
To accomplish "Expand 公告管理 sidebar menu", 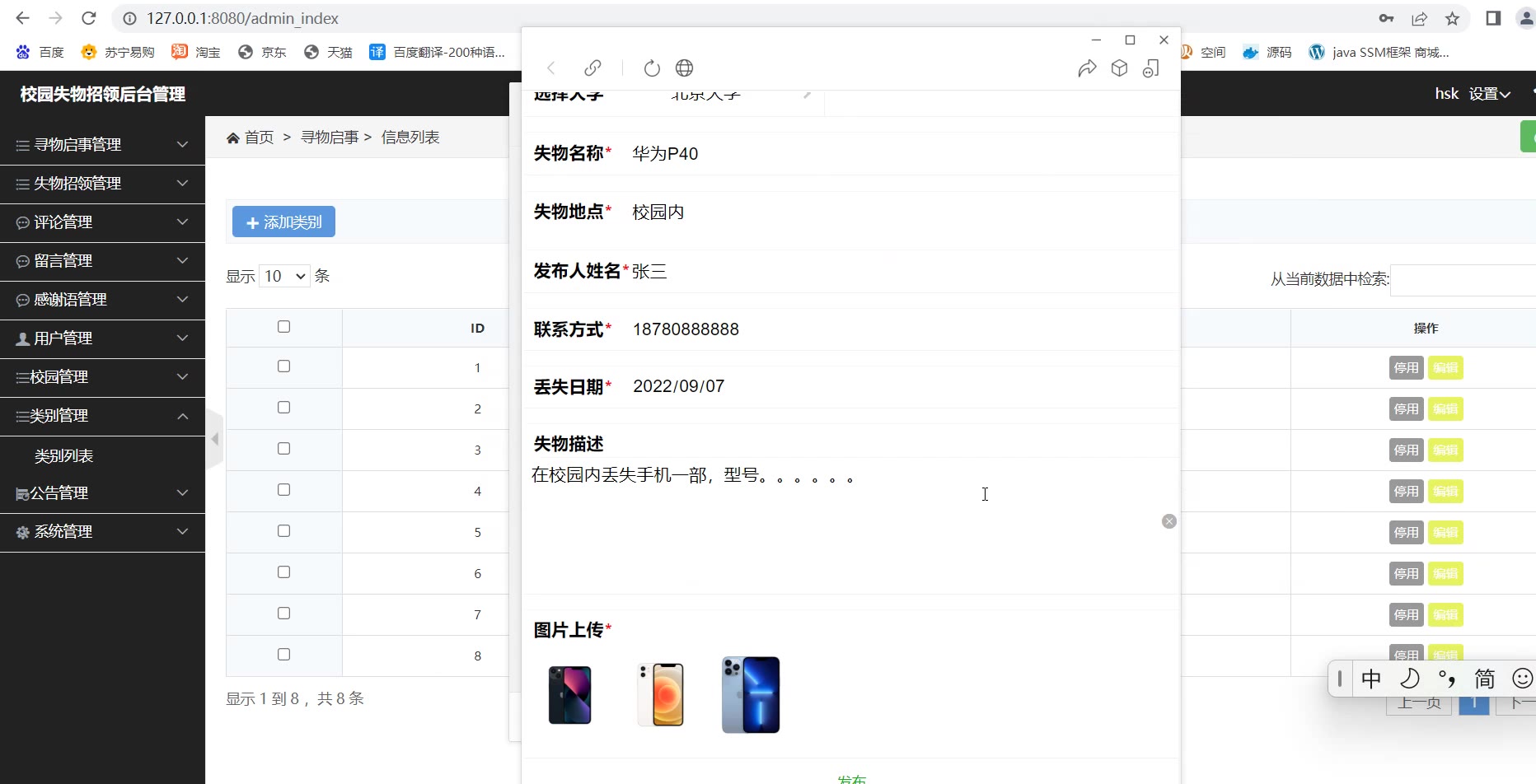I will 102,493.
